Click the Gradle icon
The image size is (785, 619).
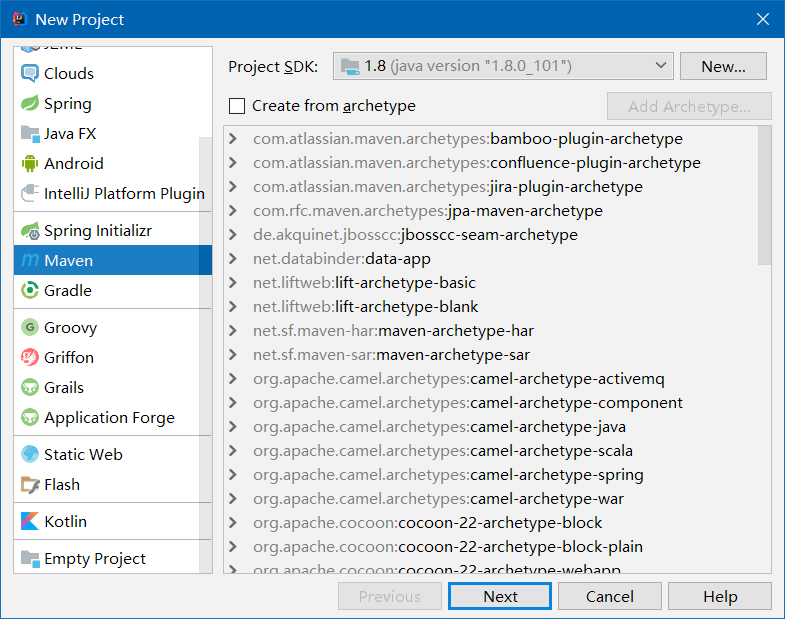[30, 290]
